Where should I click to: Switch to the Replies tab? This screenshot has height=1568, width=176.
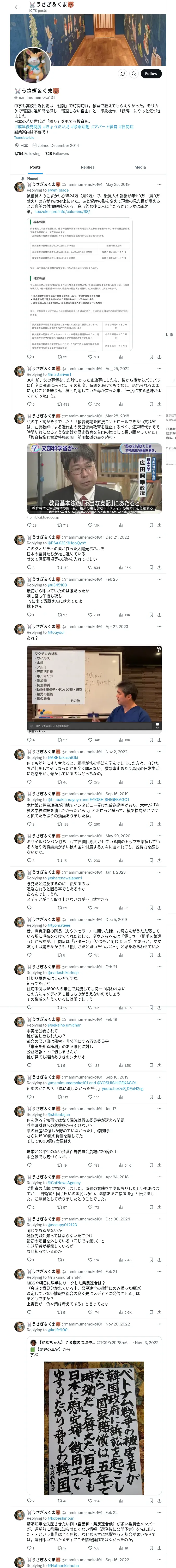coord(87,167)
